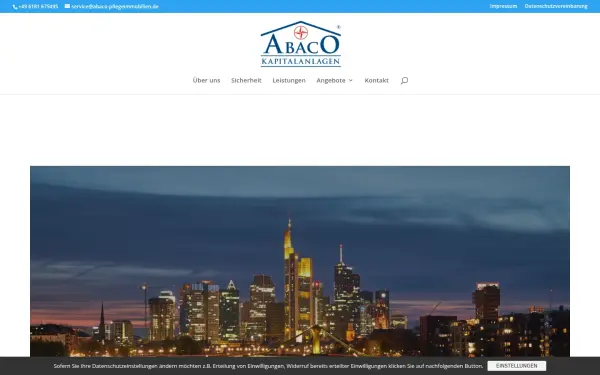Open the Leistungen menu item
This screenshot has width=600, height=375.
(x=289, y=80)
